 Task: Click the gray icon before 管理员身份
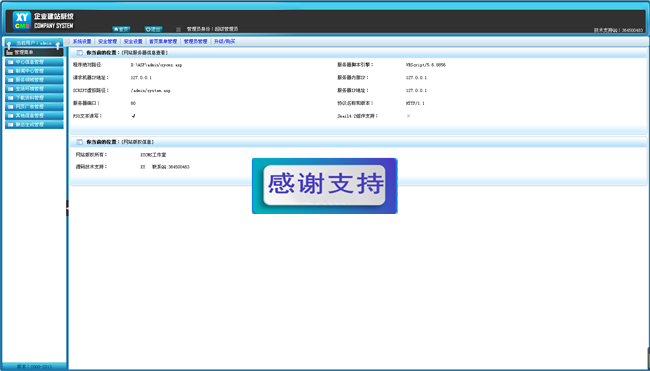[178, 29]
